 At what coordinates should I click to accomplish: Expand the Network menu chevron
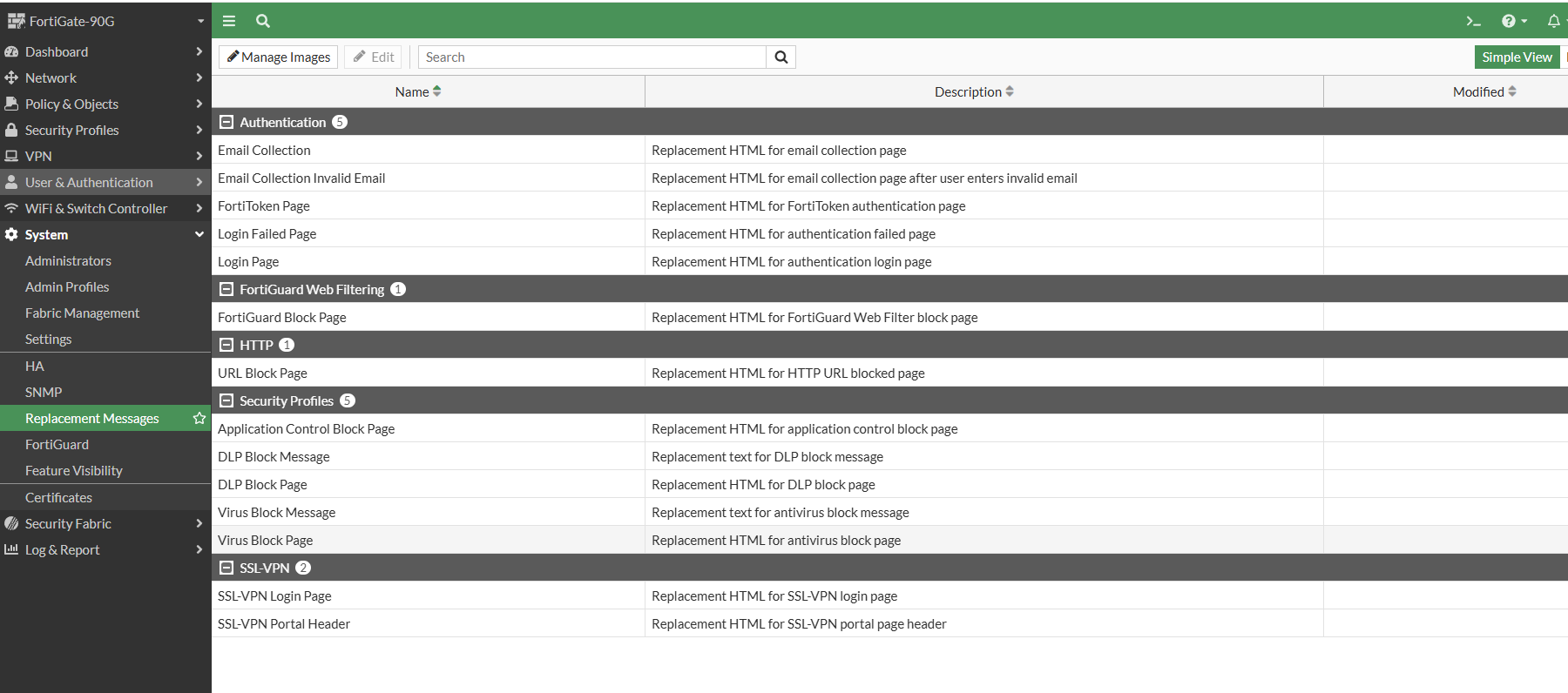[199, 77]
